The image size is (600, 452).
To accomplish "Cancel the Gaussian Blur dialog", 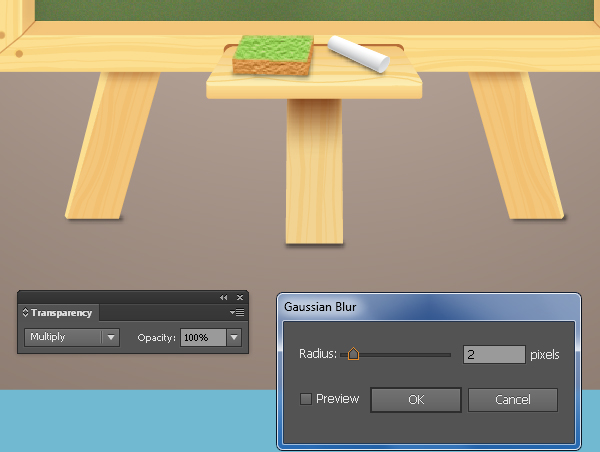I will (x=512, y=400).
